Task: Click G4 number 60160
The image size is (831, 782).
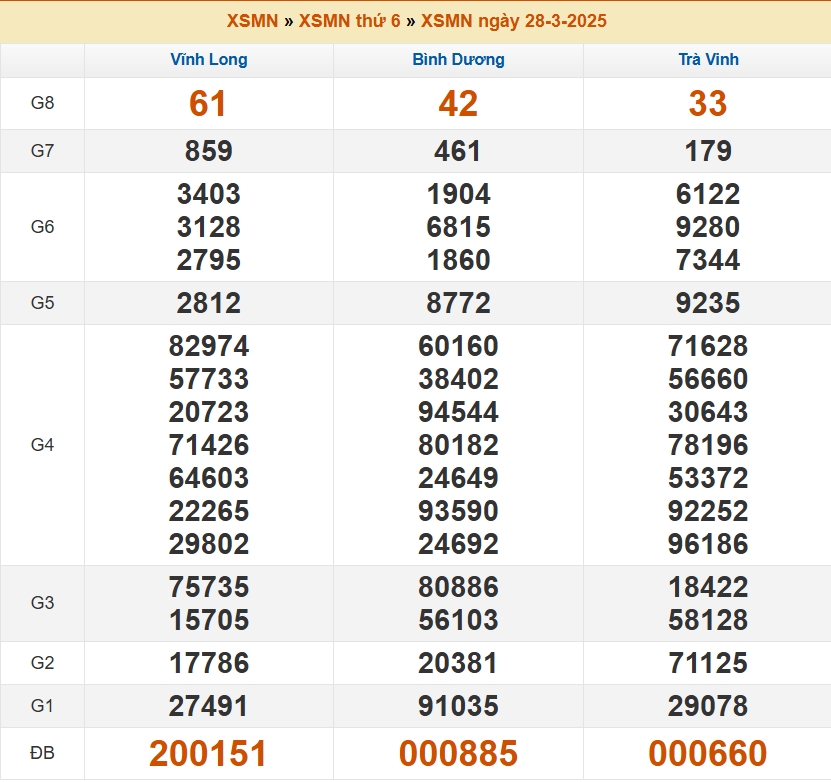Action: coord(458,346)
